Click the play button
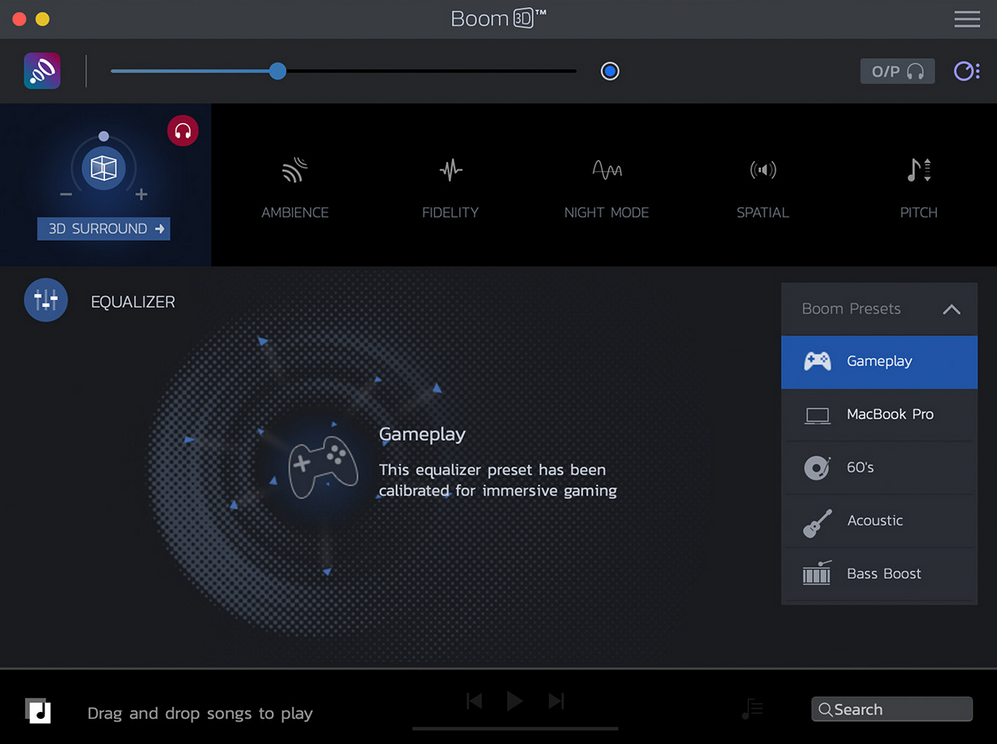The width and height of the screenshot is (997, 744). (x=514, y=701)
